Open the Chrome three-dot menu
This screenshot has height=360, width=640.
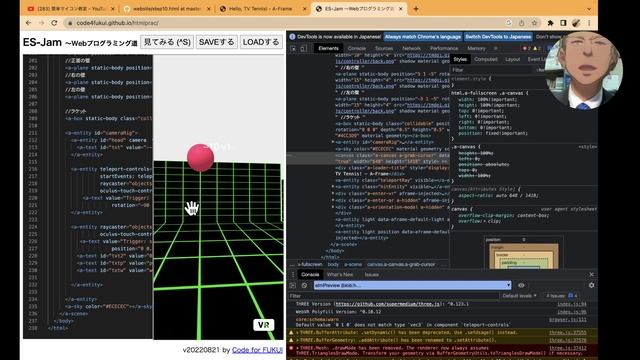589,23
